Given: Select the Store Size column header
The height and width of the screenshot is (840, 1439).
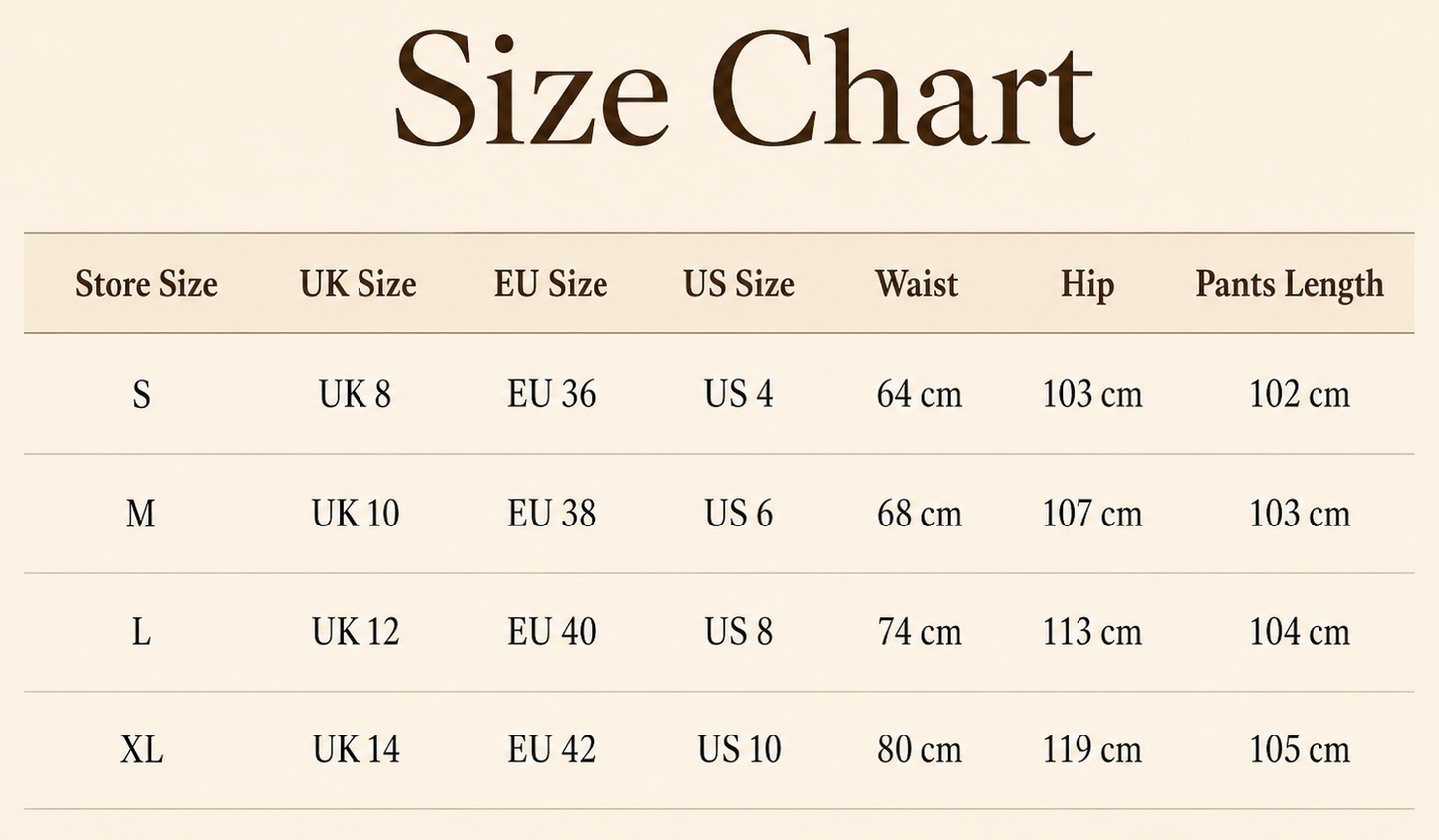Looking at the screenshot, I should 146,284.
